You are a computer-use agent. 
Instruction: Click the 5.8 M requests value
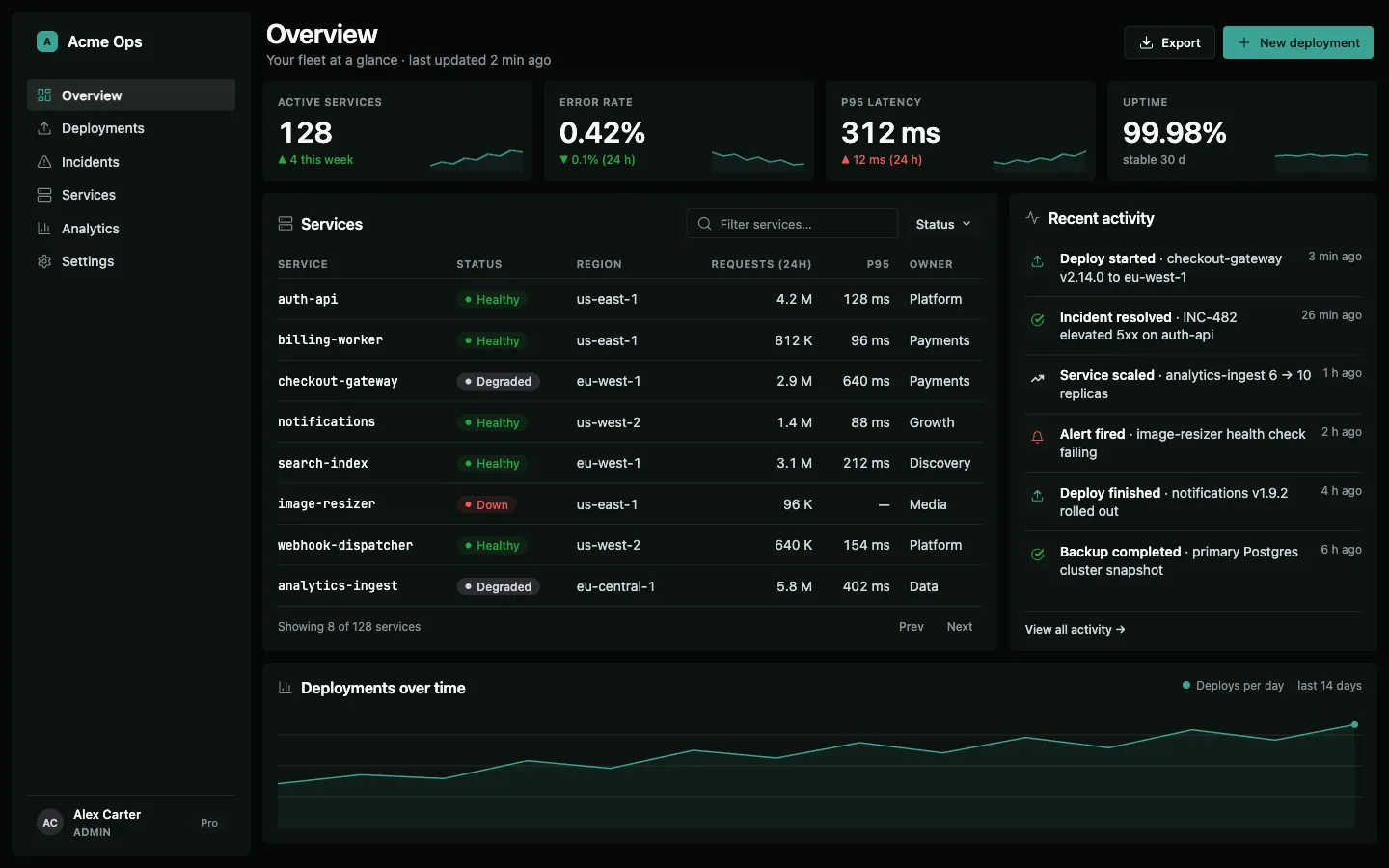tap(794, 586)
